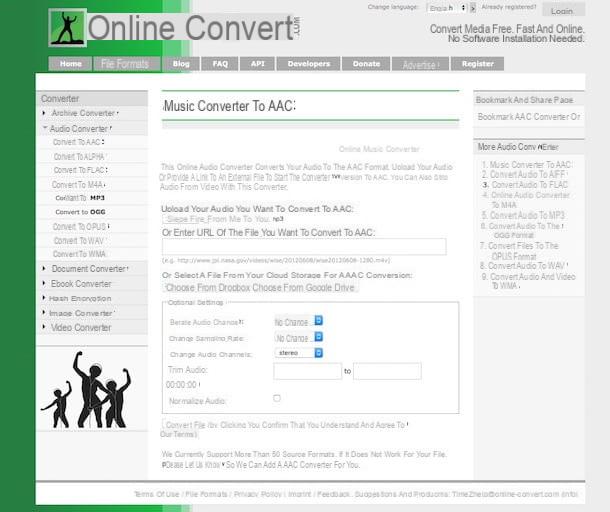Open Convert Audio To The OGG Format link
This screenshot has width=610, height=512.
click(526, 230)
